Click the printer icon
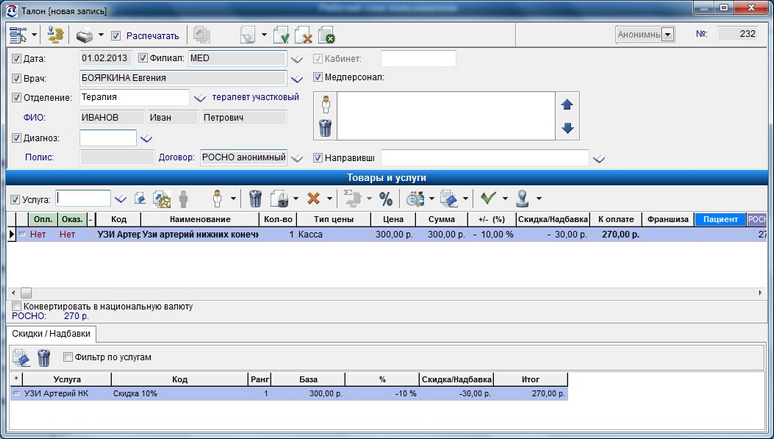Image resolution: width=774 pixels, height=439 pixels. [x=84, y=36]
